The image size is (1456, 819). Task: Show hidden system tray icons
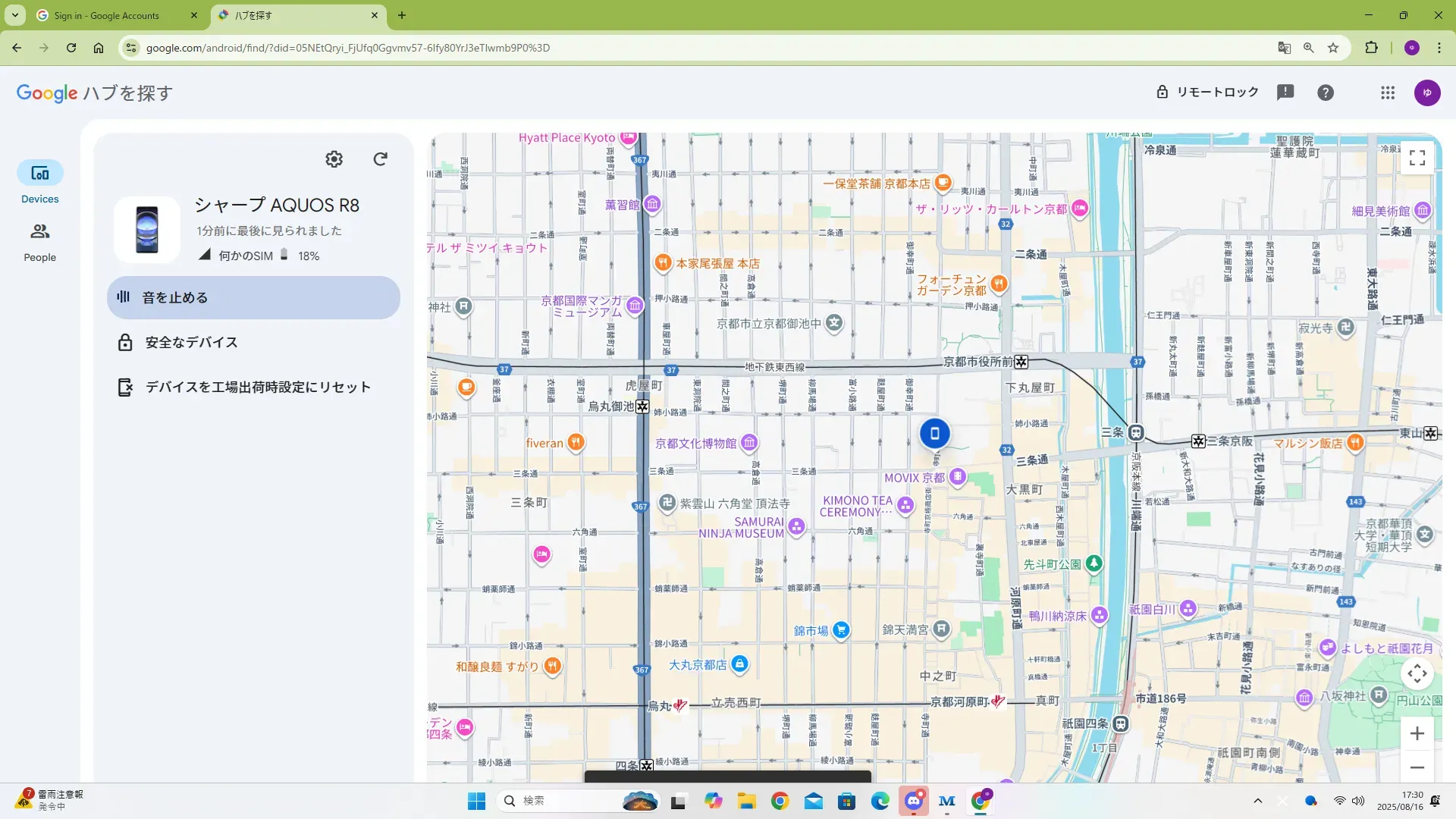point(1257,801)
